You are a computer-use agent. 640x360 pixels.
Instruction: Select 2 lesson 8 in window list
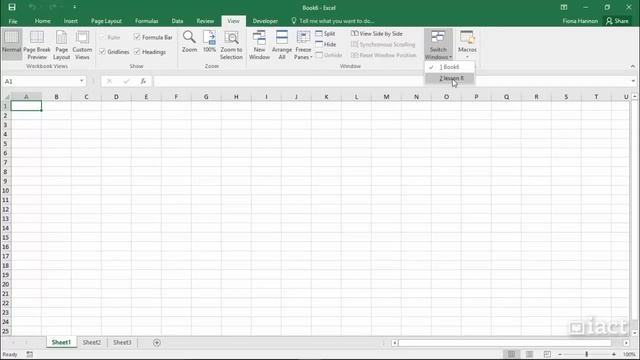(449, 78)
